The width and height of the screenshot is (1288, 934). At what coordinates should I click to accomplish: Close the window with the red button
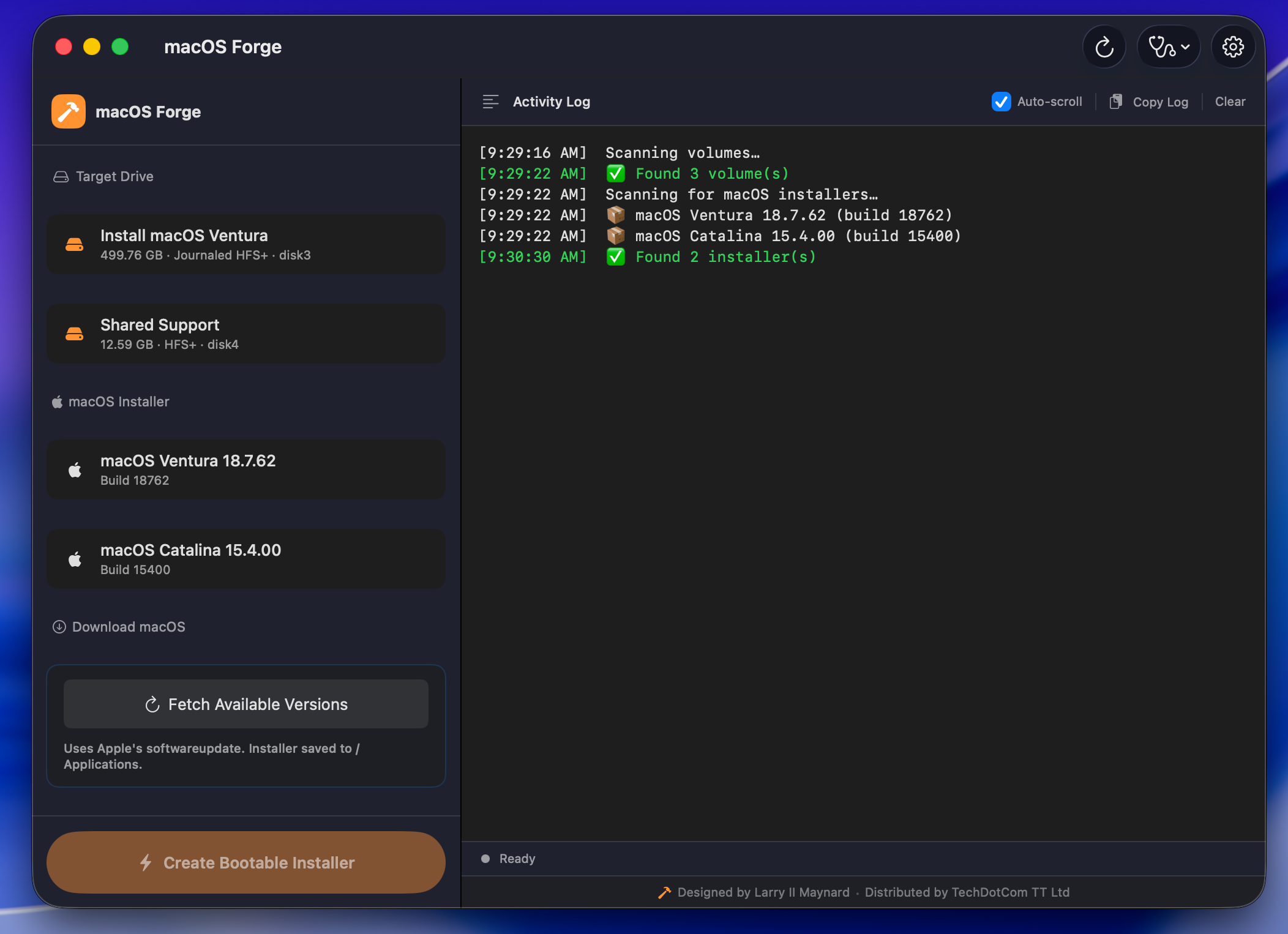coord(64,47)
